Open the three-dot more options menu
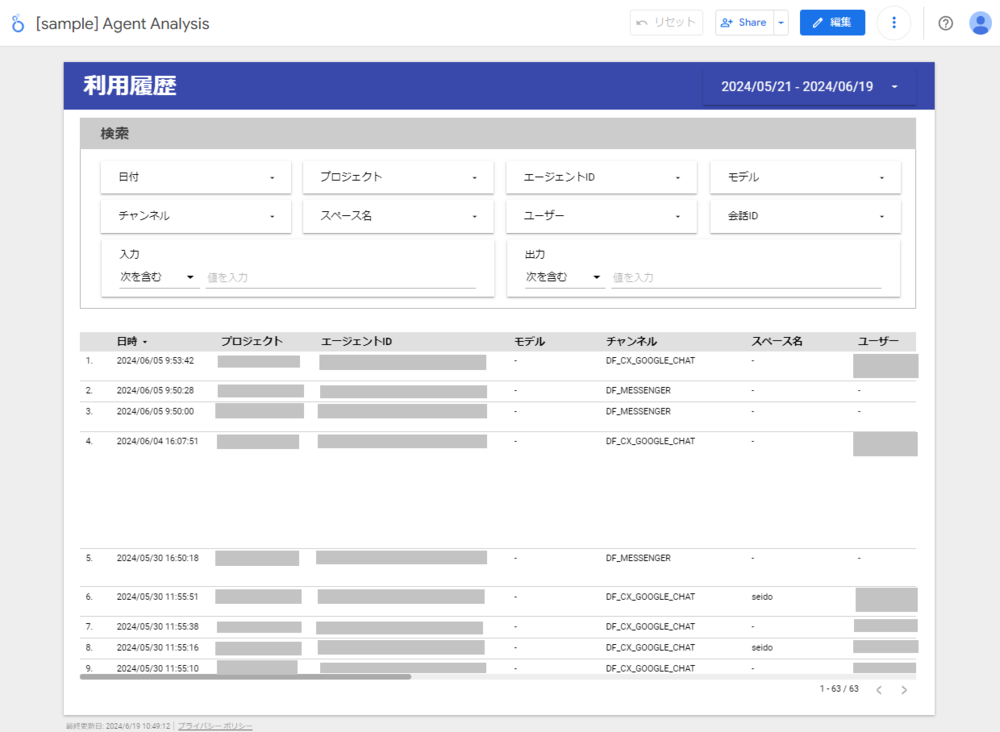 coord(893,23)
